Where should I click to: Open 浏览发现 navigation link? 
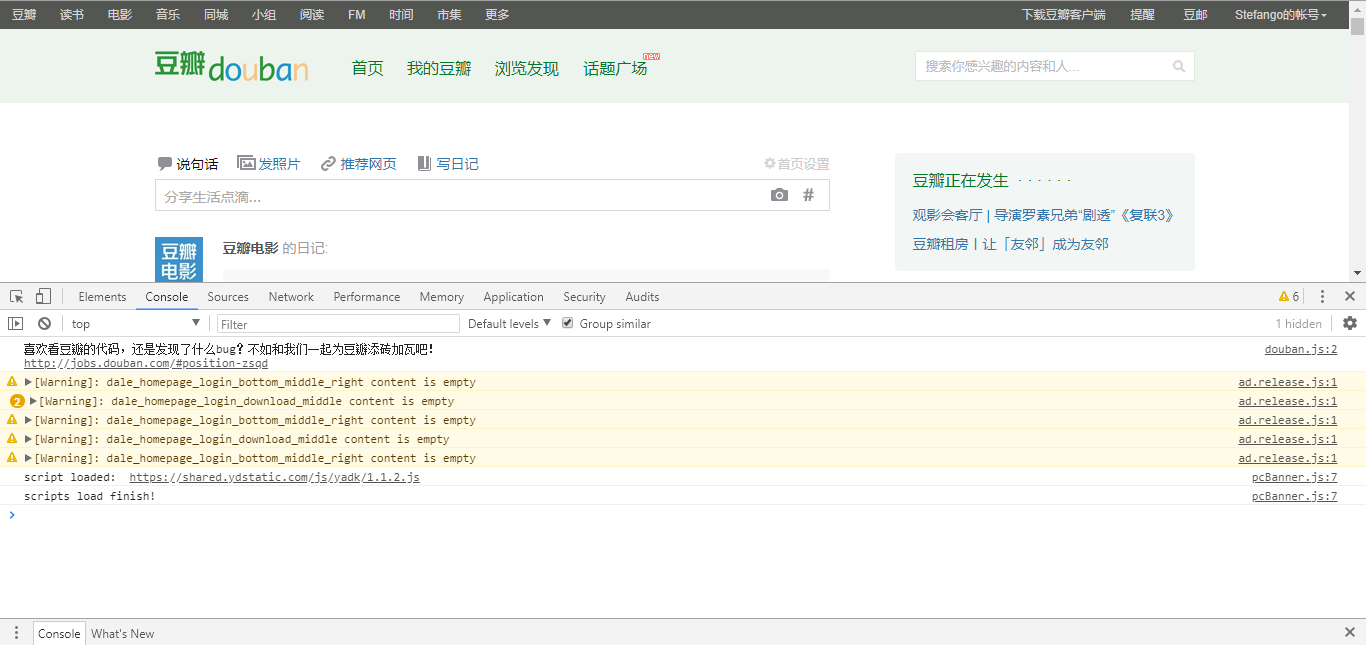[527, 68]
